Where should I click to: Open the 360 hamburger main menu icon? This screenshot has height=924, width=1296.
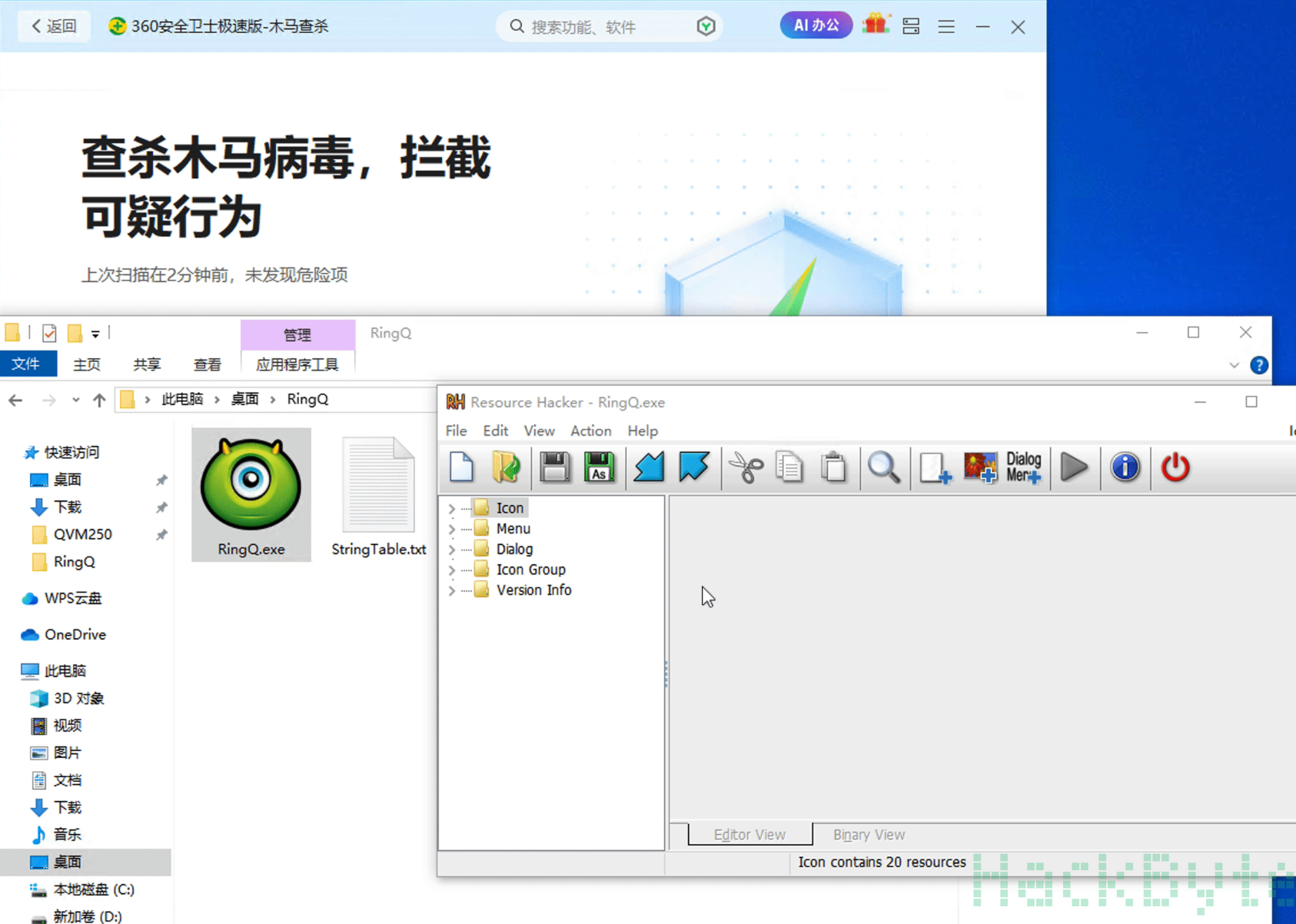[x=946, y=27]
